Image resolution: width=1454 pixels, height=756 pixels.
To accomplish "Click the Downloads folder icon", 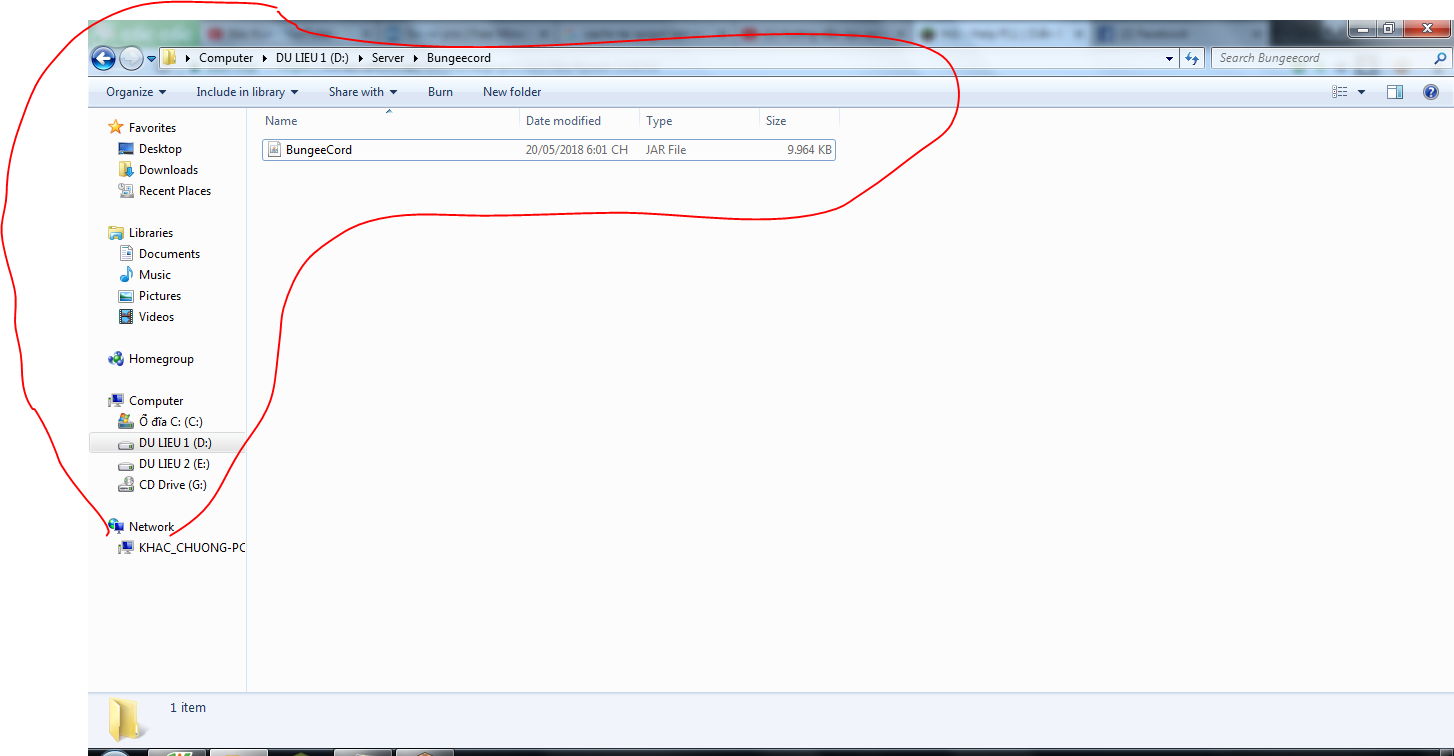I will pos(126,170).
